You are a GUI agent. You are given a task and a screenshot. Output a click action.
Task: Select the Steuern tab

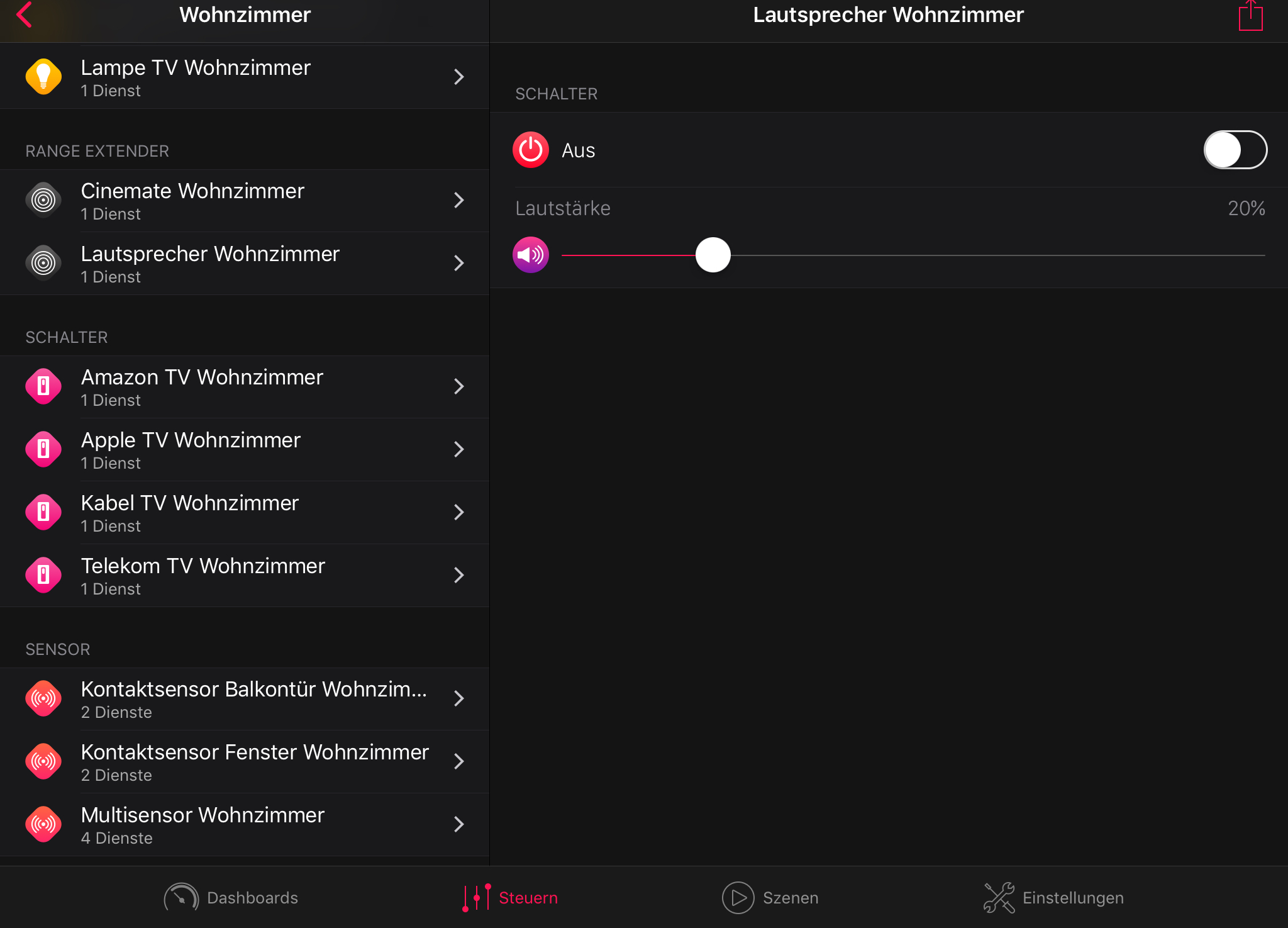510,897
